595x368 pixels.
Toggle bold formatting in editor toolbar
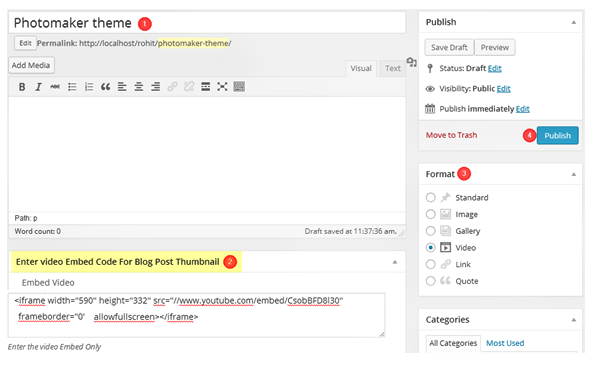(x=22, y=87)
